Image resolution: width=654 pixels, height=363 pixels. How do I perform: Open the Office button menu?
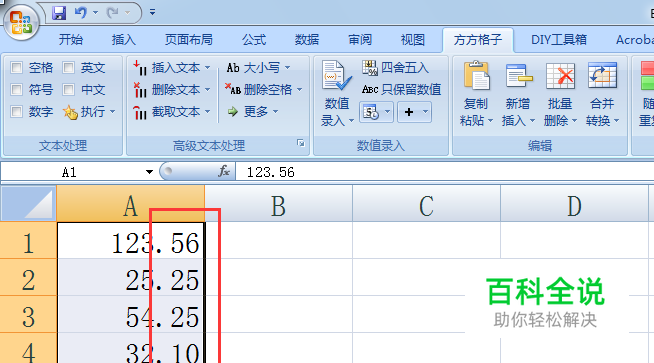point(21,22)
